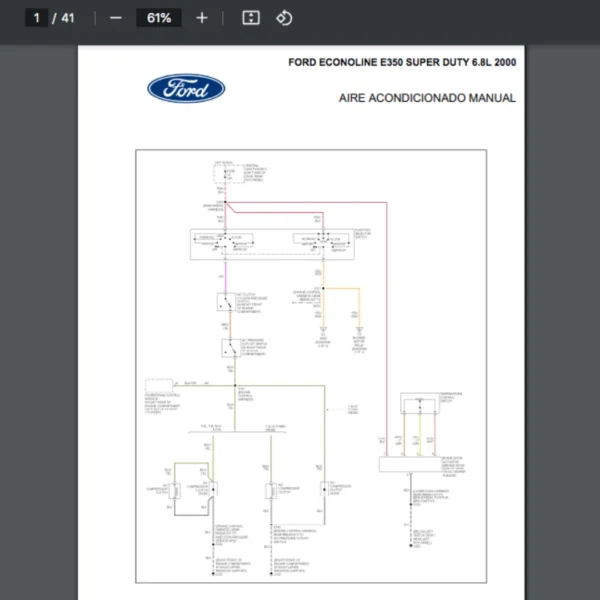Click the Aire Acondicionado Manual heading
The height and width of the screenshot is (600, 600).
click(427, 98)
